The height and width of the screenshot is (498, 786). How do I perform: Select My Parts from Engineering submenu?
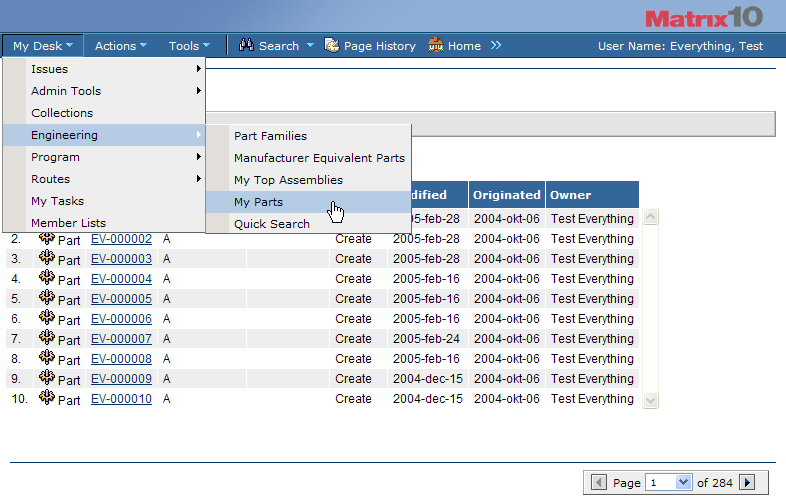(258, 202)
